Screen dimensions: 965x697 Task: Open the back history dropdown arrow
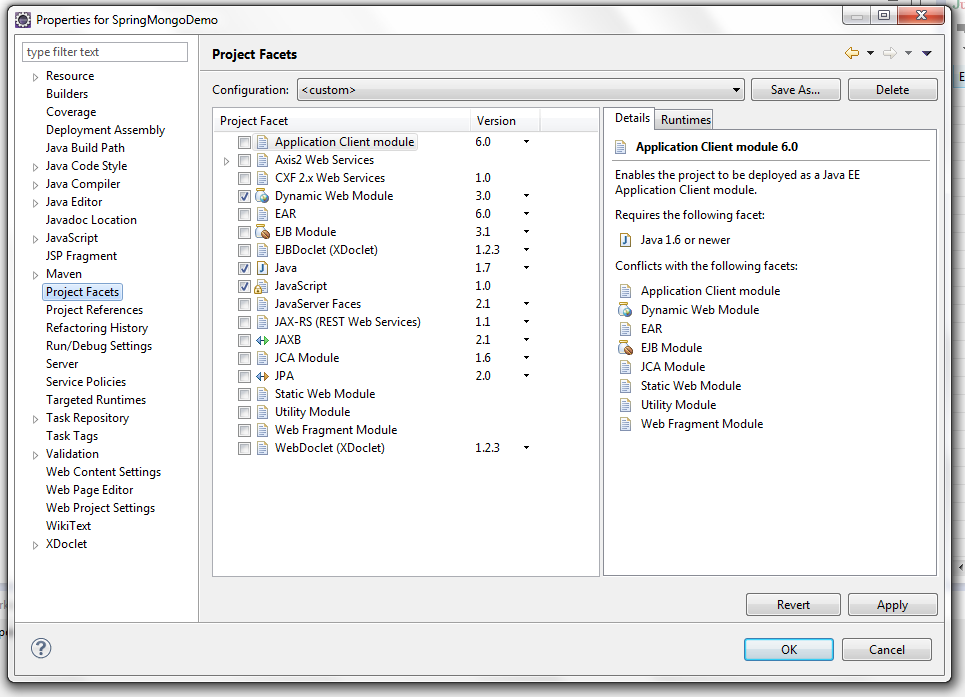coord(870,53)
